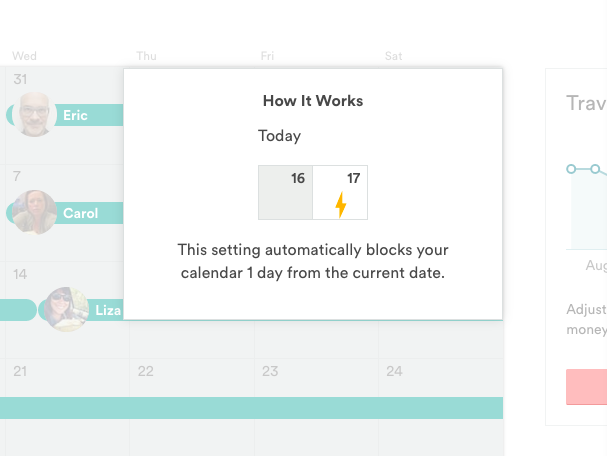Click the first data point on the chart
This screenshot has width=607, height=456.
click(x=571, y=169)
